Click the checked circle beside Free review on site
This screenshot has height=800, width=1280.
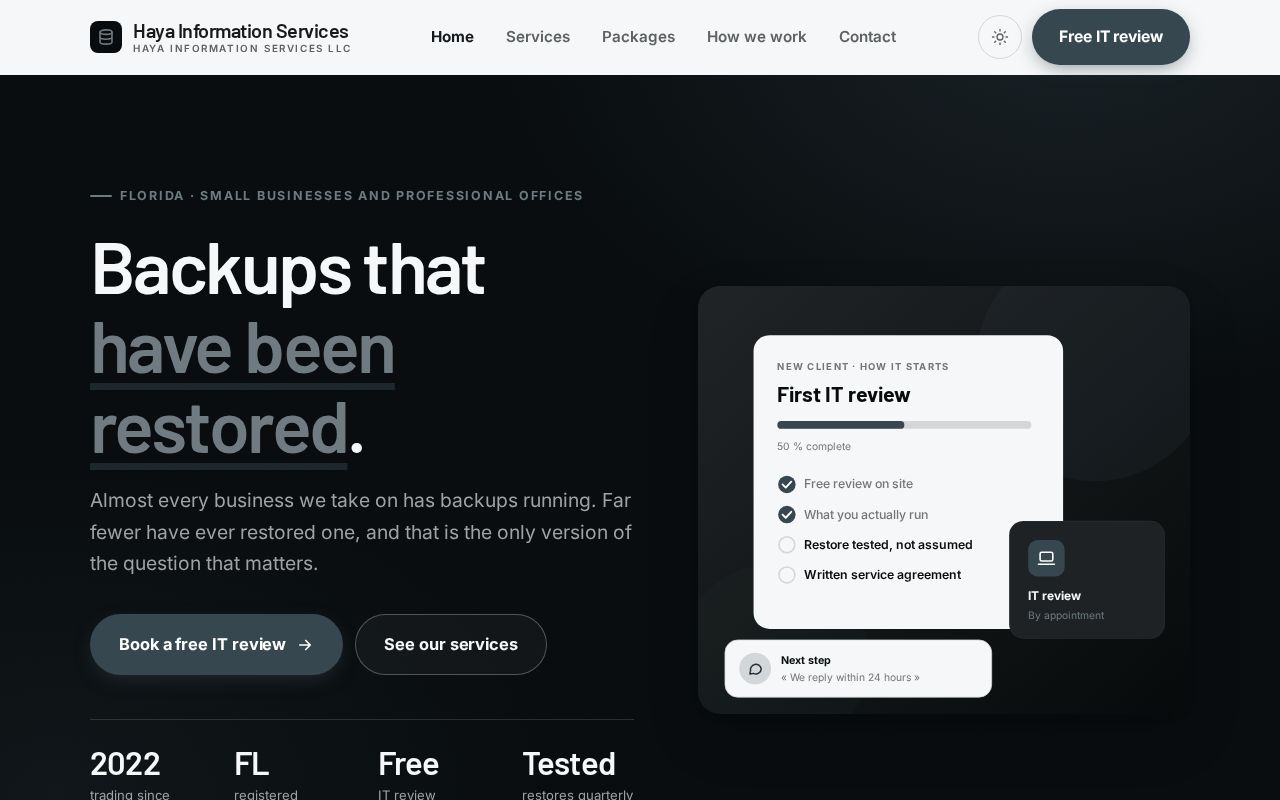[787, 484]
